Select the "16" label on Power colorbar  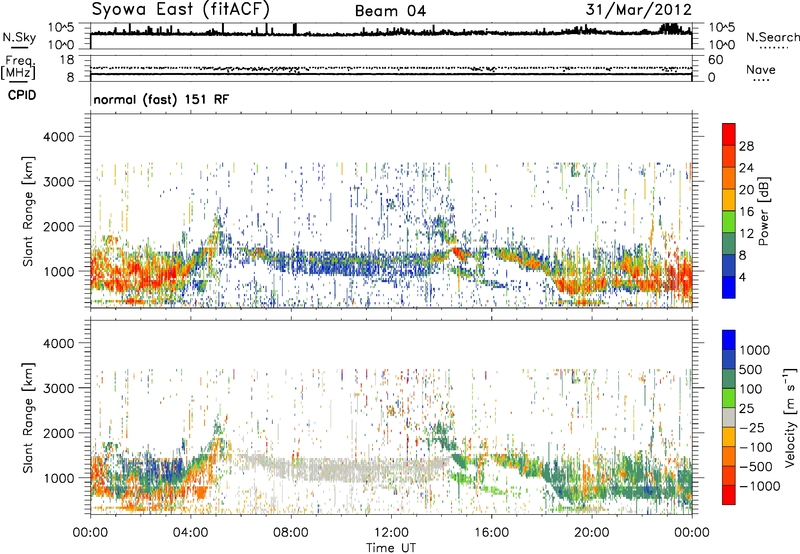coord(746,212)
